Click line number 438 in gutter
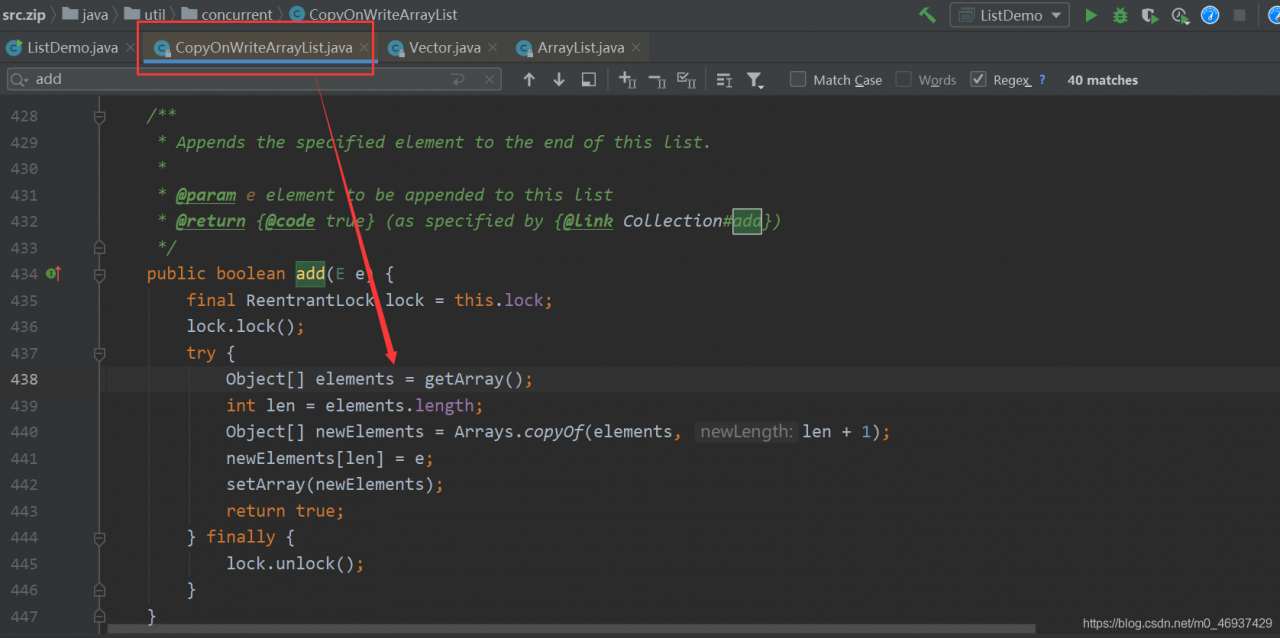The height and width of the screenshot is (638, 1280). tap(24, 379)
